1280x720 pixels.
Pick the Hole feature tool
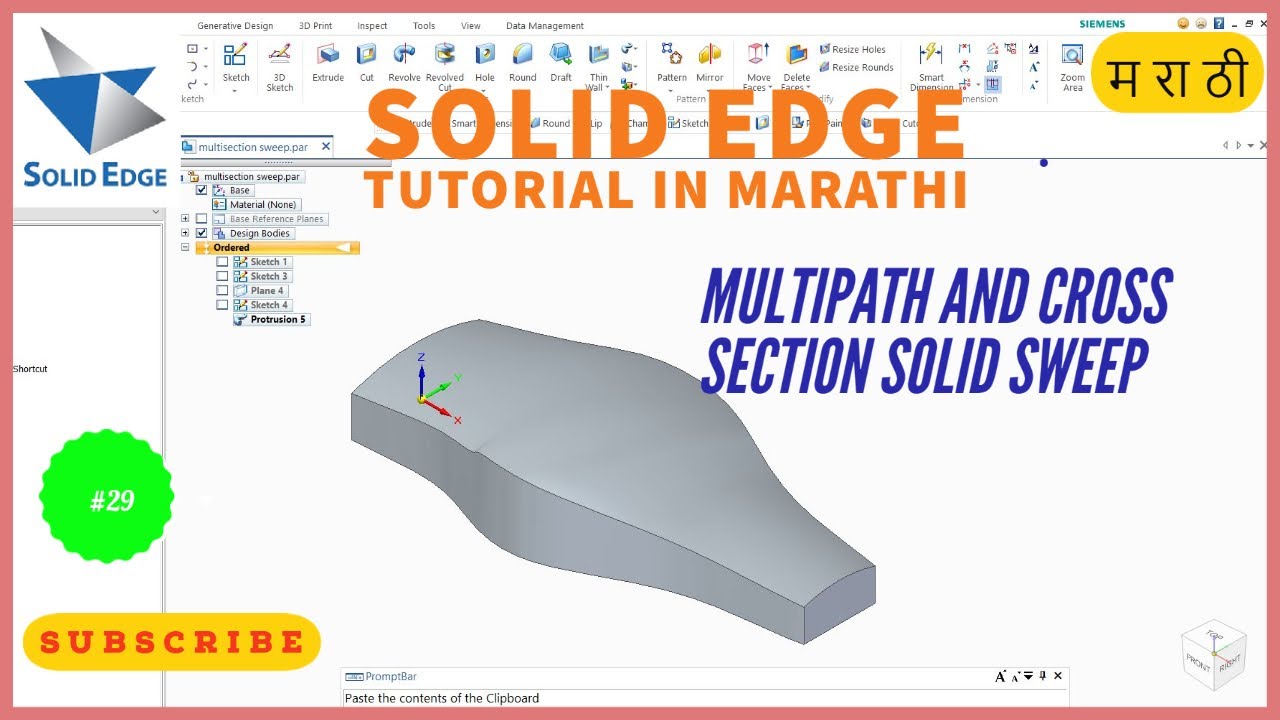point(485,62)
